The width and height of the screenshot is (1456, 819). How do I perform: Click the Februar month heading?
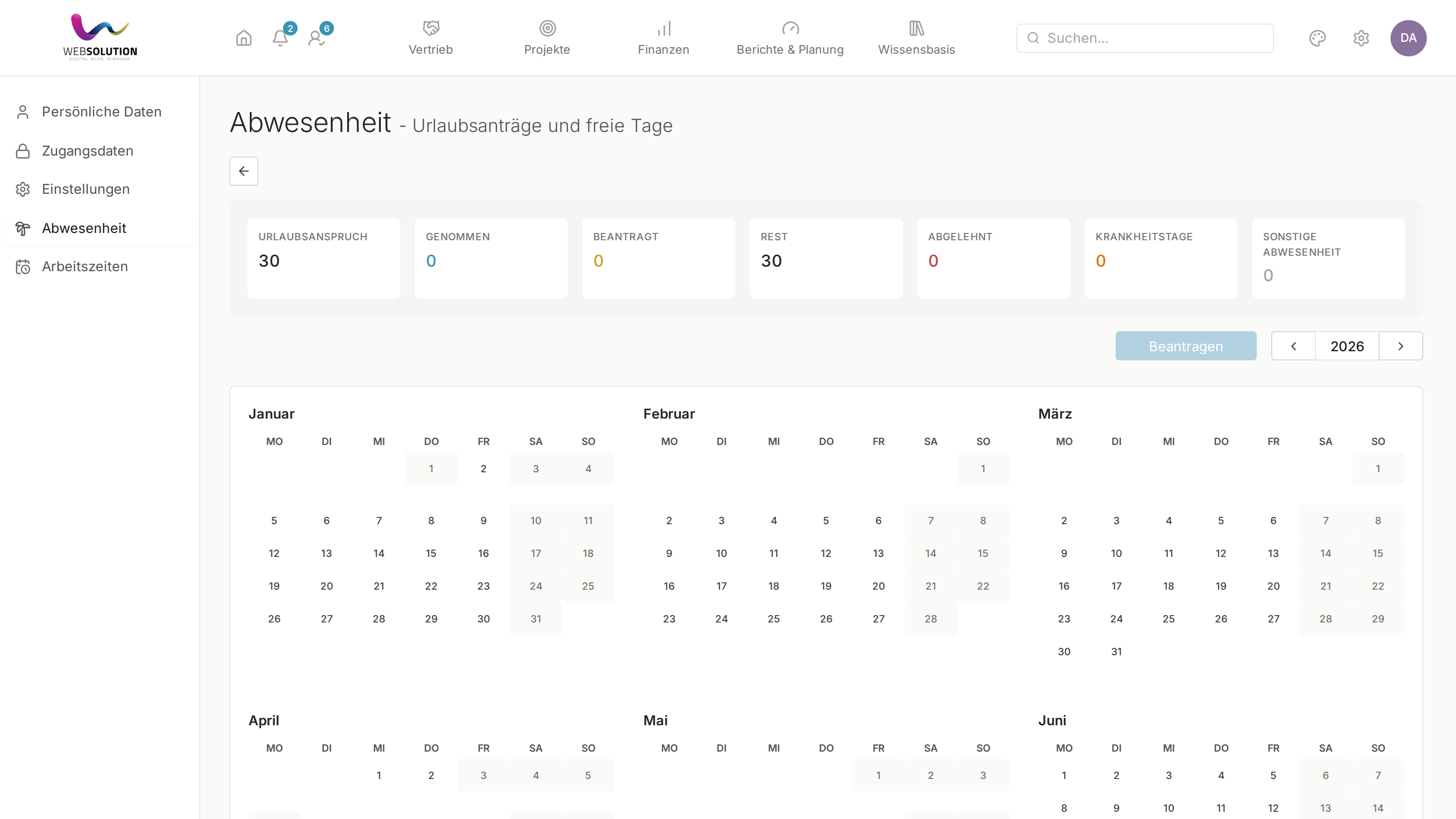[x=669, y=414]
